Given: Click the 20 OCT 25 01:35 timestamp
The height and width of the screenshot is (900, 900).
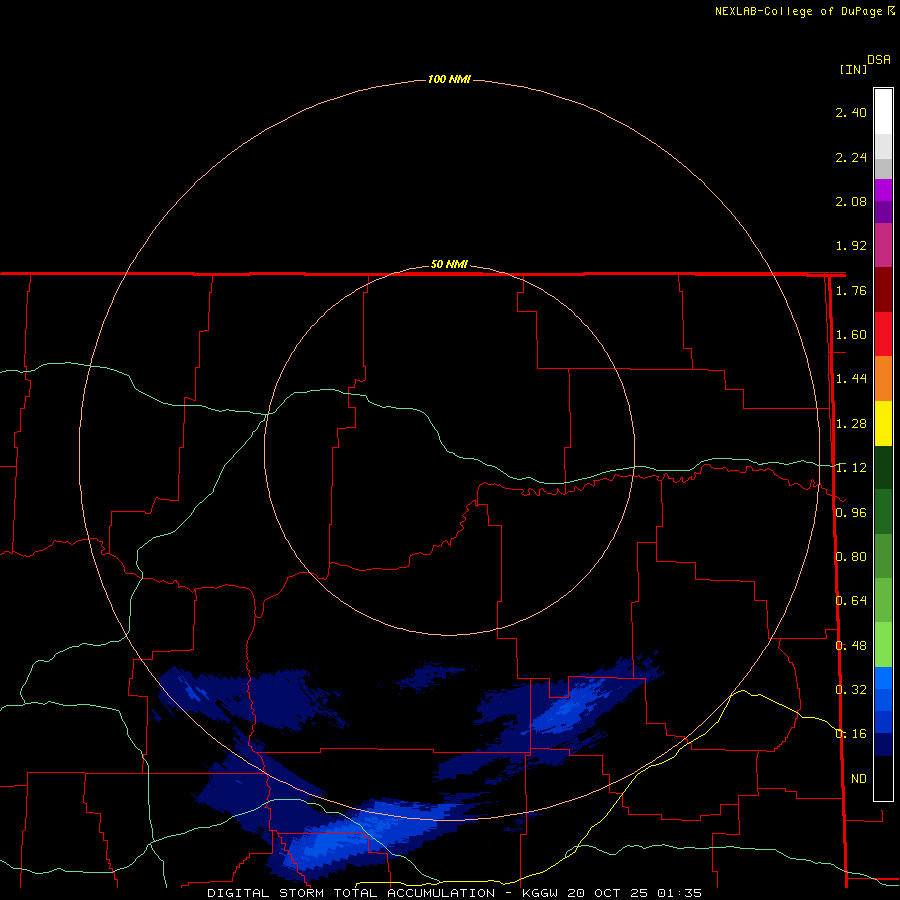Looking at the screenshot, I should pos(634,893).
